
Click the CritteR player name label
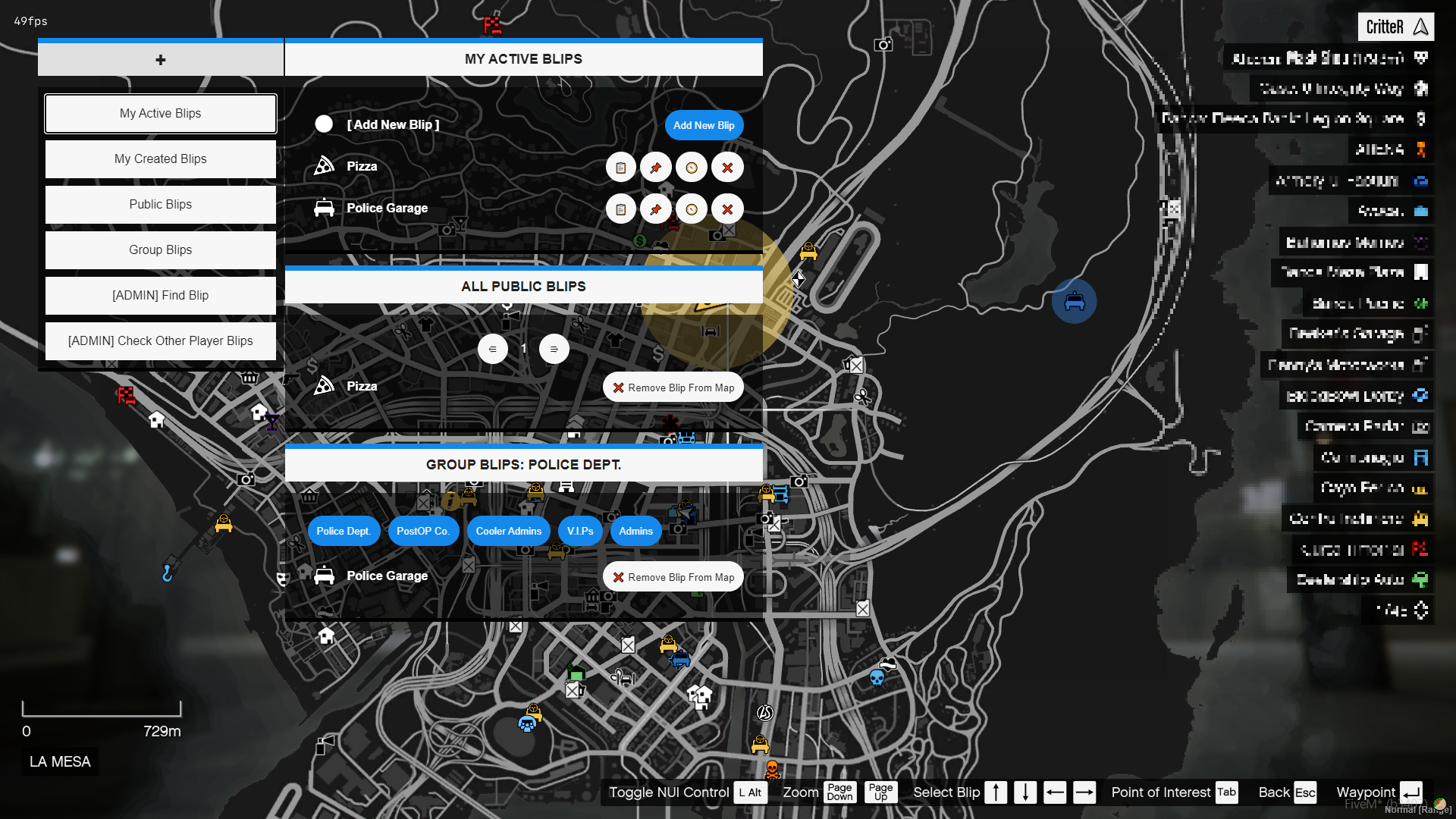(1396, 27)
